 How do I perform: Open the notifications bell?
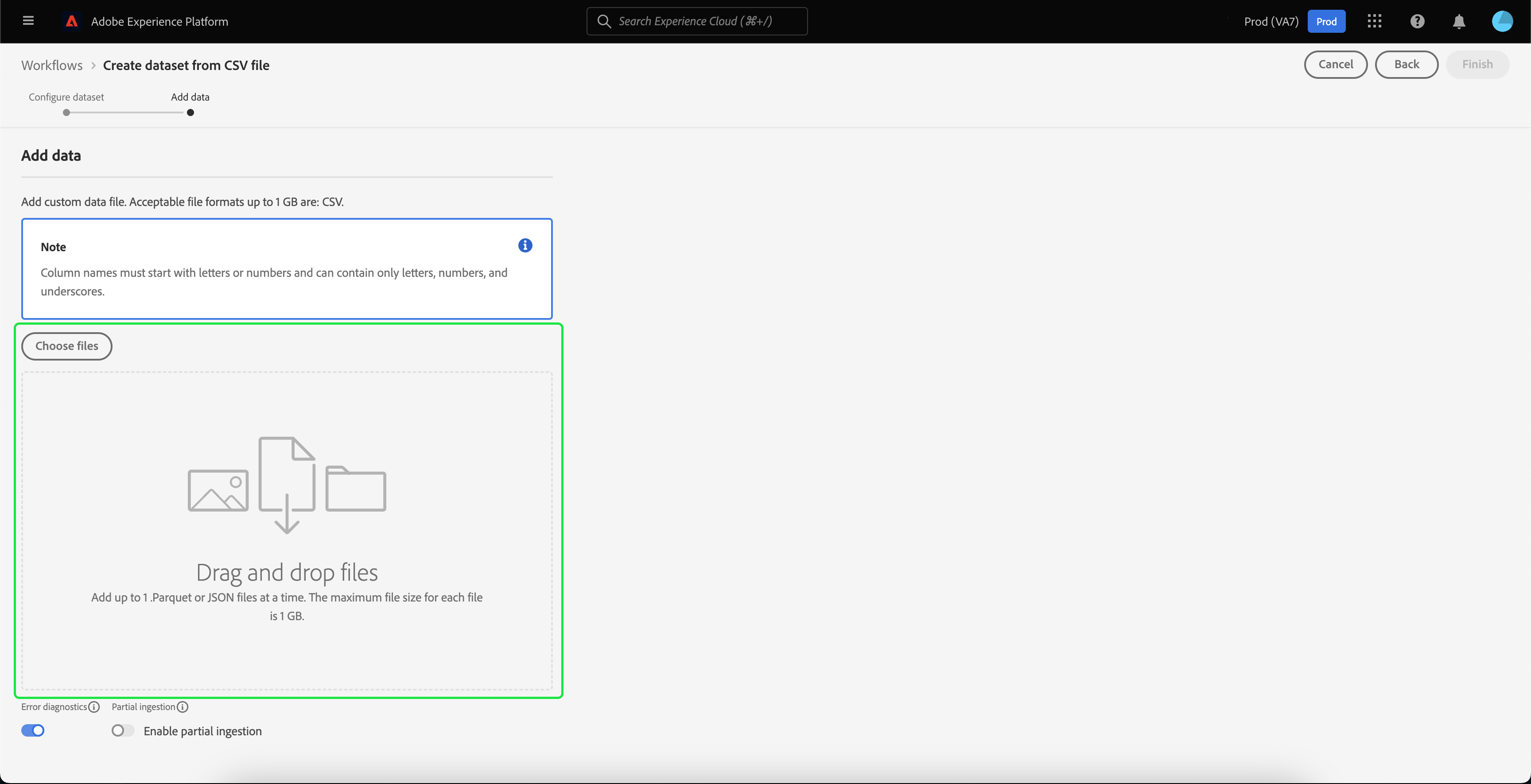1458,21
